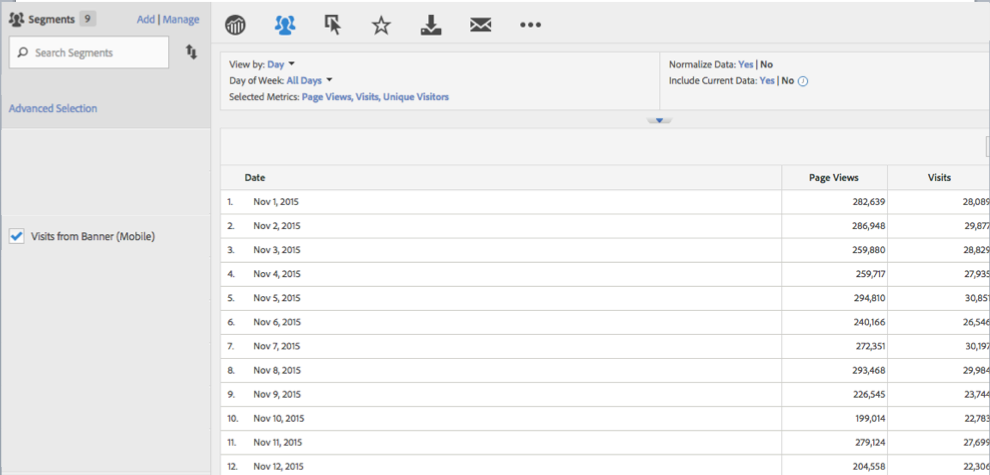
Task: Open the report suite globe icon
Action: click(236, 26)
